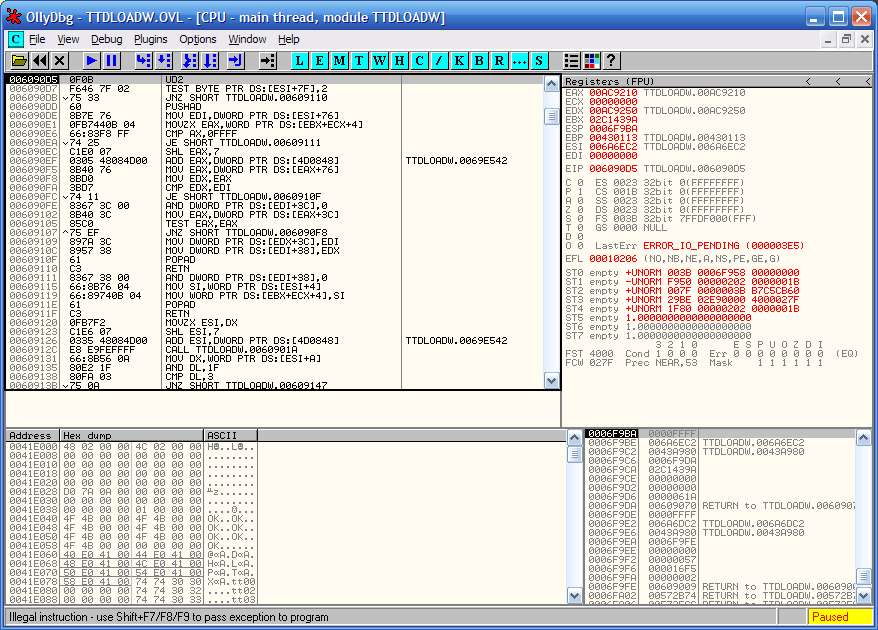The image size is (878, 630).
Task: Select the dump row at address 0041E000
Action: pyautogui.click(x=132, y=447)
